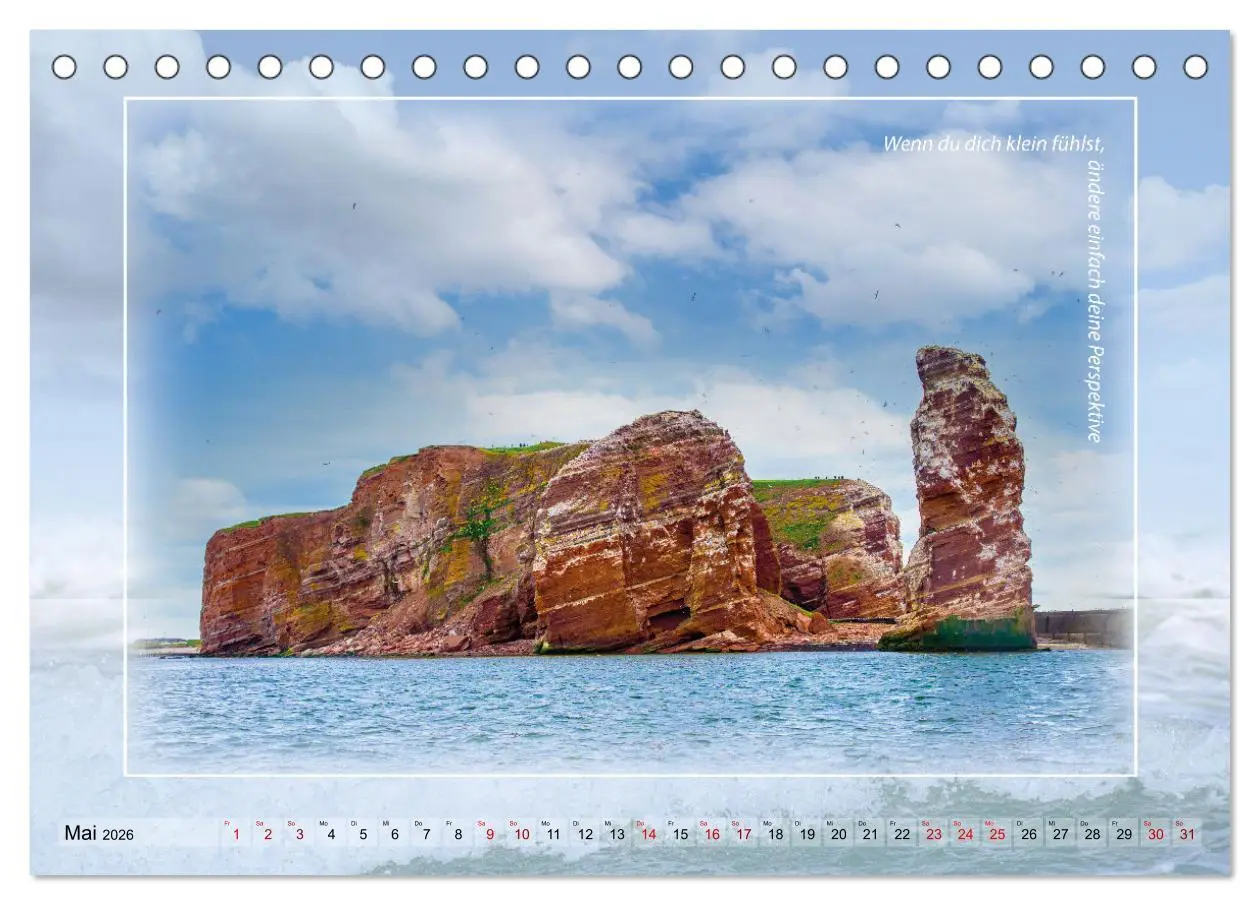Select day 2 in the calendar strip
This screenshot has height=905, width=1260.
pyautogui.click(x=267, y=833)
